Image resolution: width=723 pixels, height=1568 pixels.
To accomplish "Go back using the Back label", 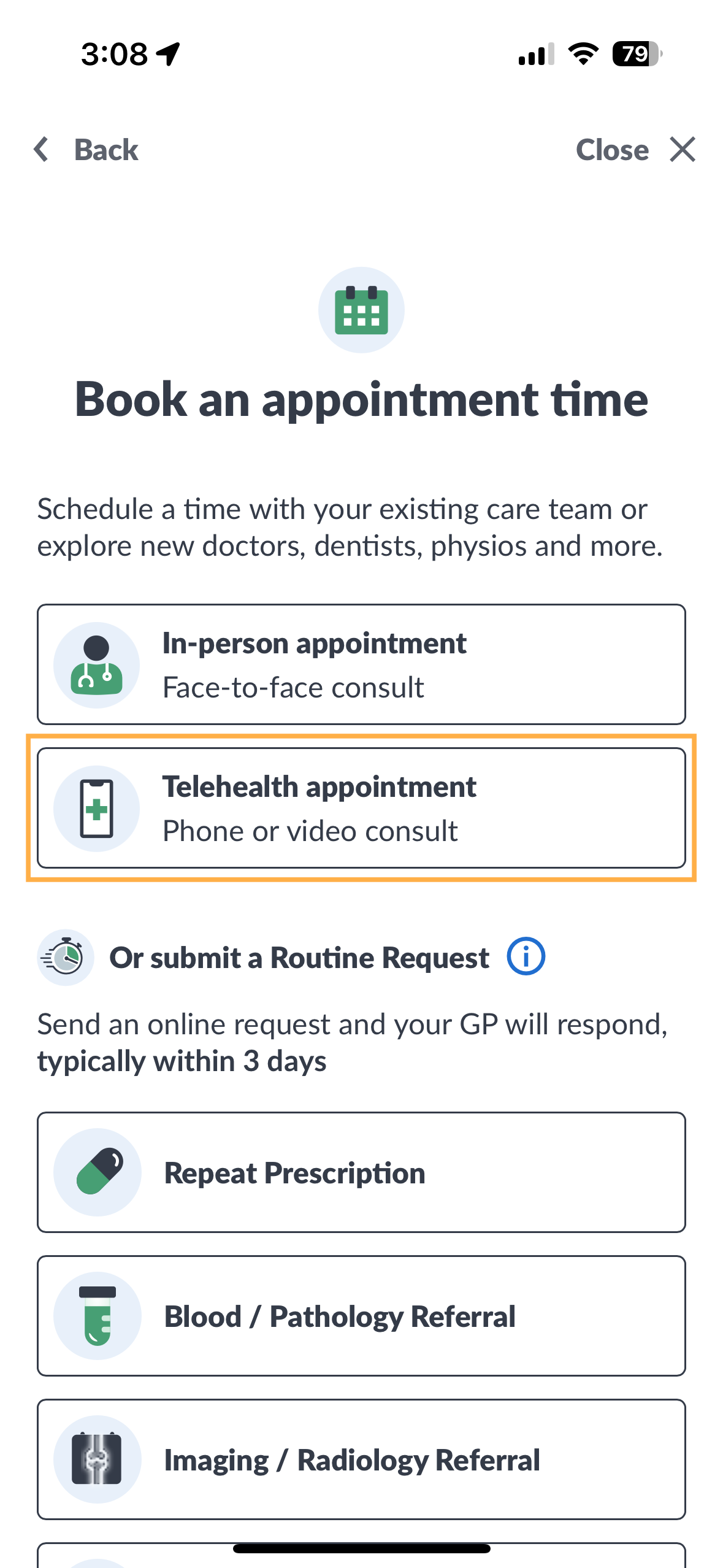I will (x=106, y=150).
